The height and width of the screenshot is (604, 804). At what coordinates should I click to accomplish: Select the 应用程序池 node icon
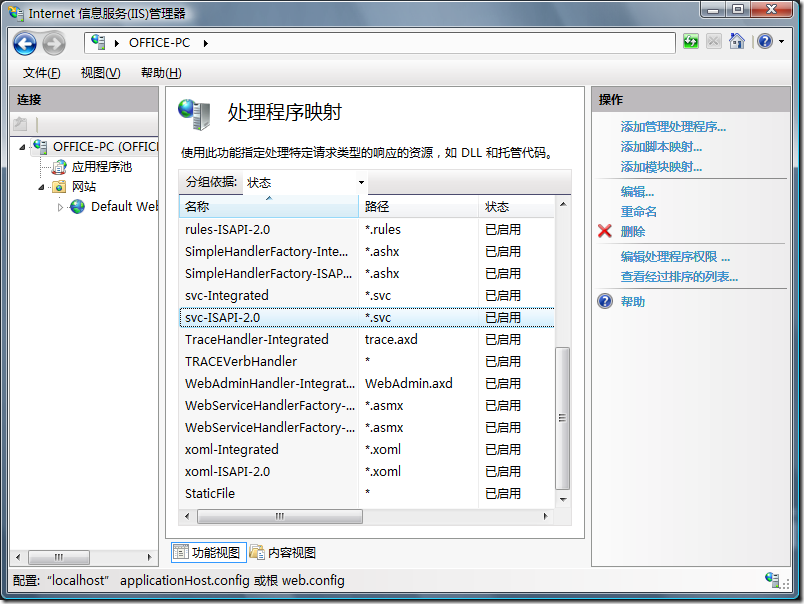tap(60, 167)
